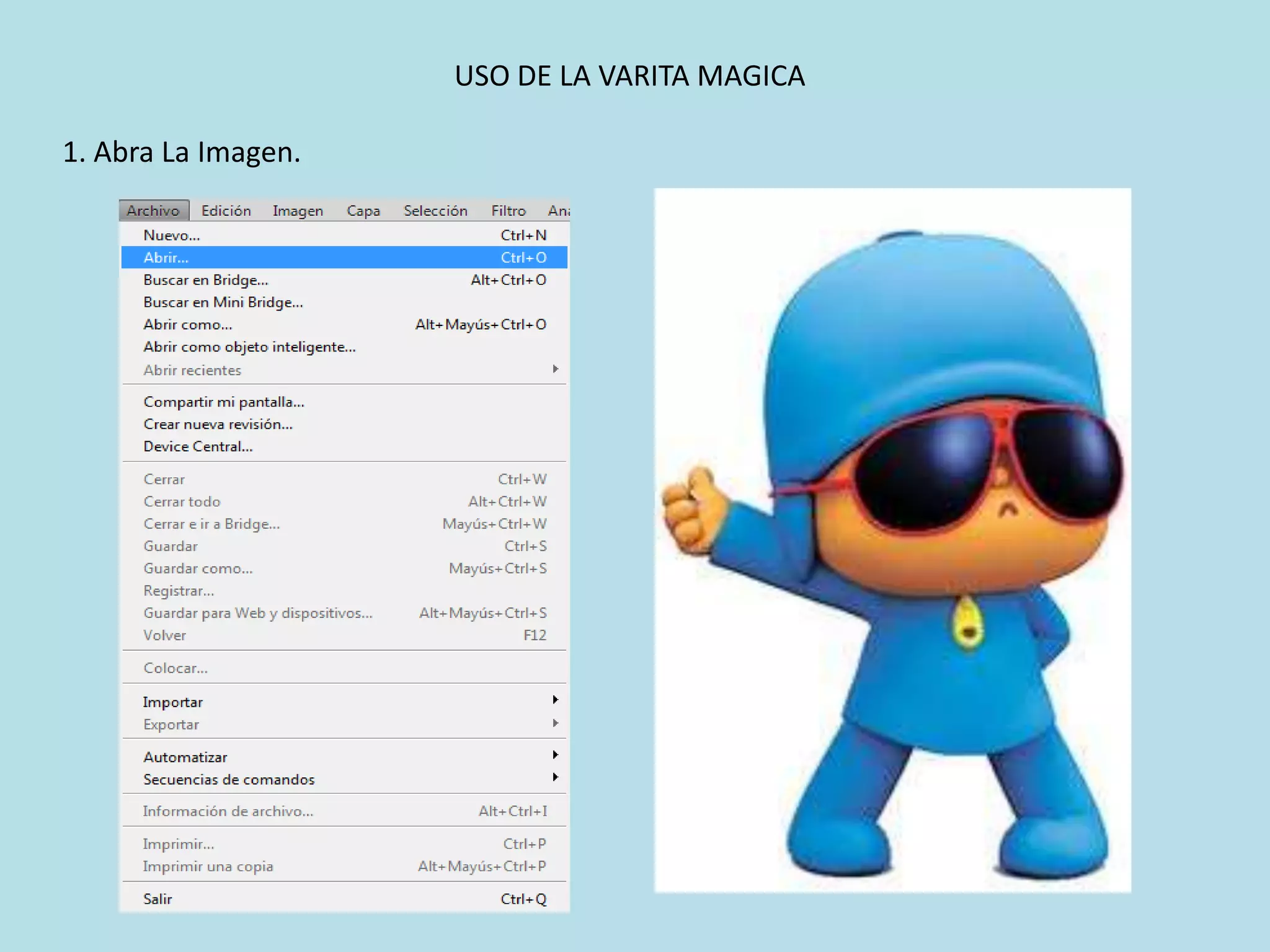
Task: Choose Buscar en Mini Bridge...
Action: point(223,302)
